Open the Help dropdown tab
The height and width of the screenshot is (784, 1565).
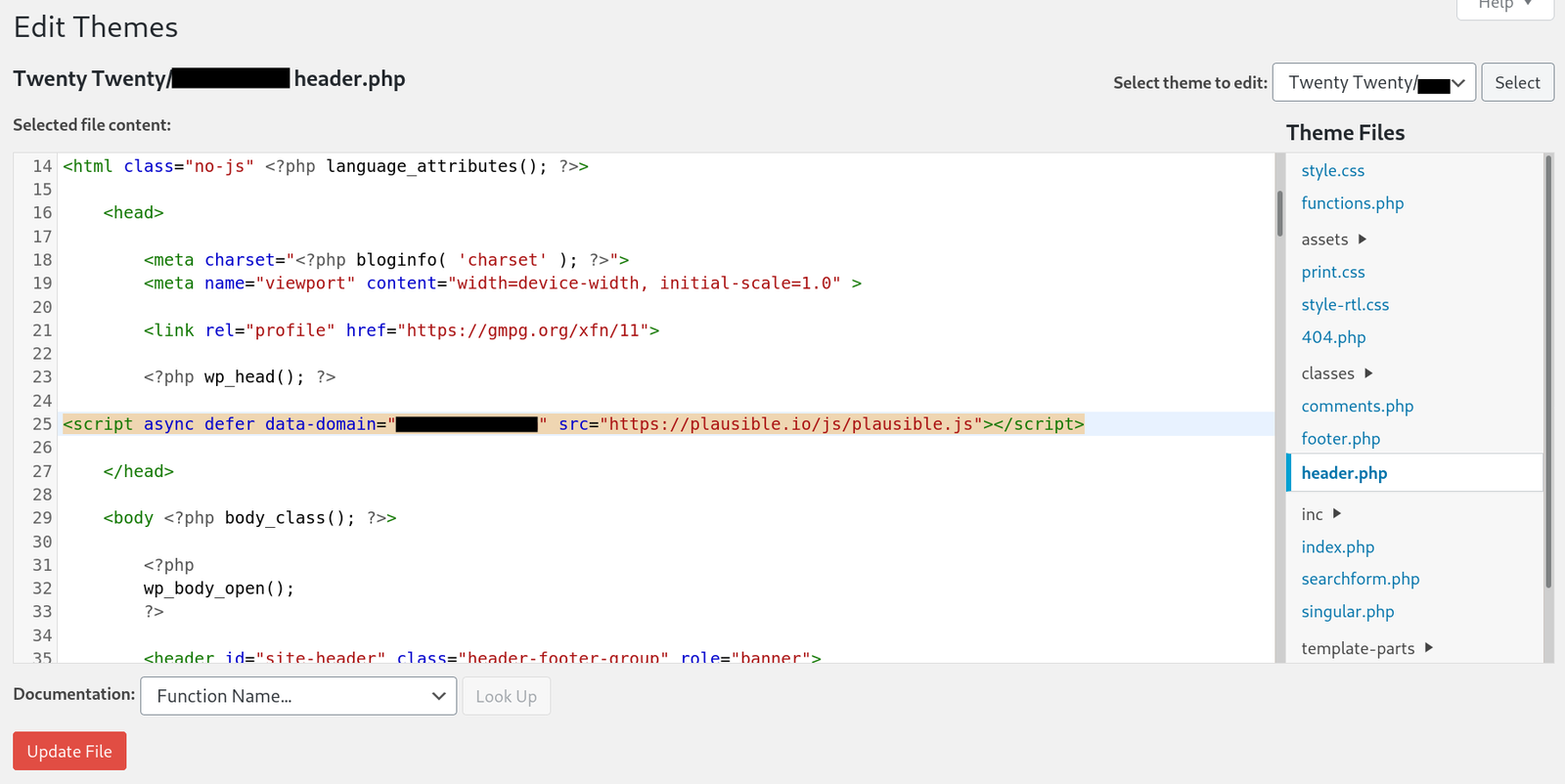(x=1504, y=6)
